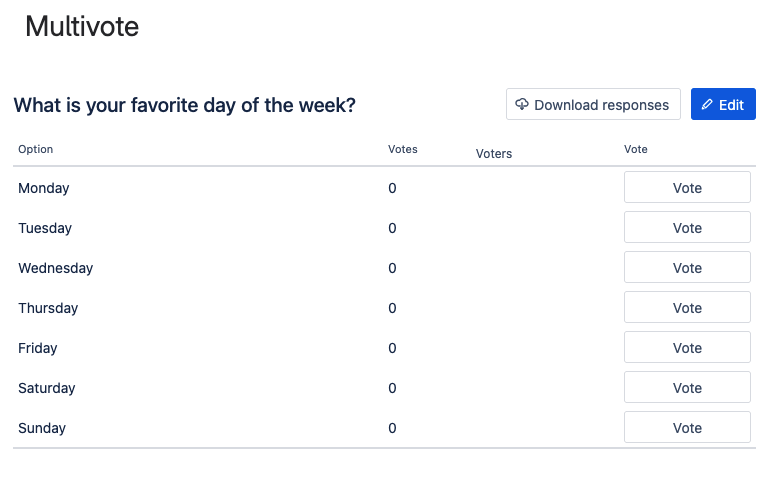Click the favorite day poll question
The height and width of the screenshot is (481, 783).
pos(184,105)
